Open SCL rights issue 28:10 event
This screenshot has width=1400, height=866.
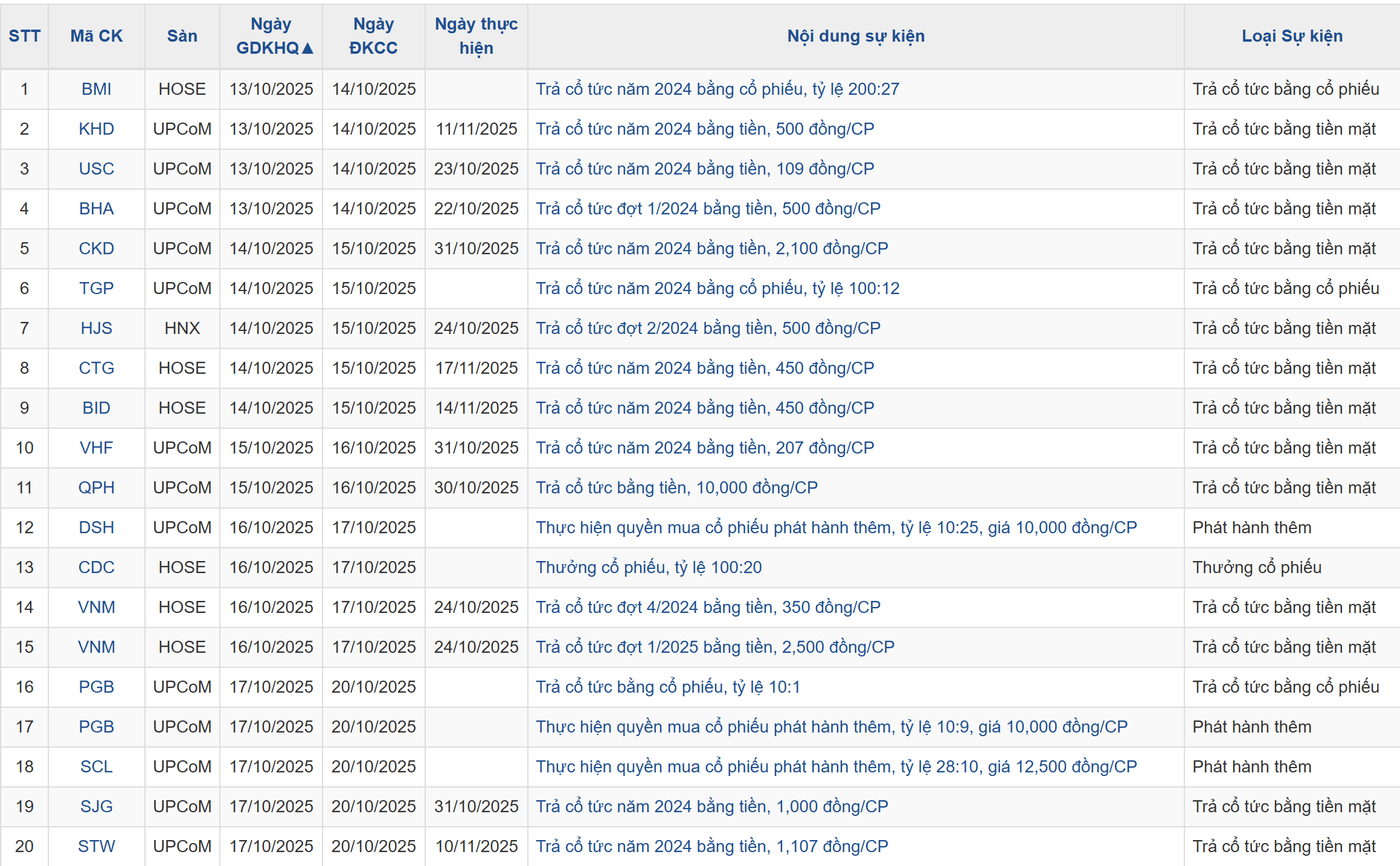coord(836,767)
